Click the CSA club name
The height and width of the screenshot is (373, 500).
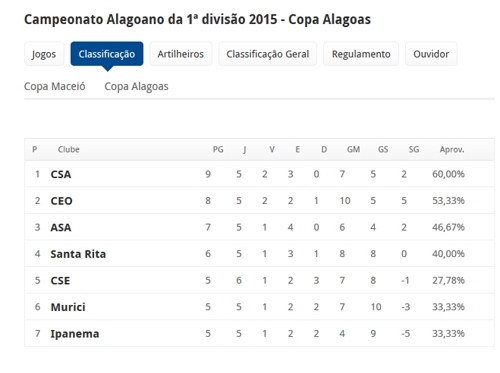[x=61, y=174]
